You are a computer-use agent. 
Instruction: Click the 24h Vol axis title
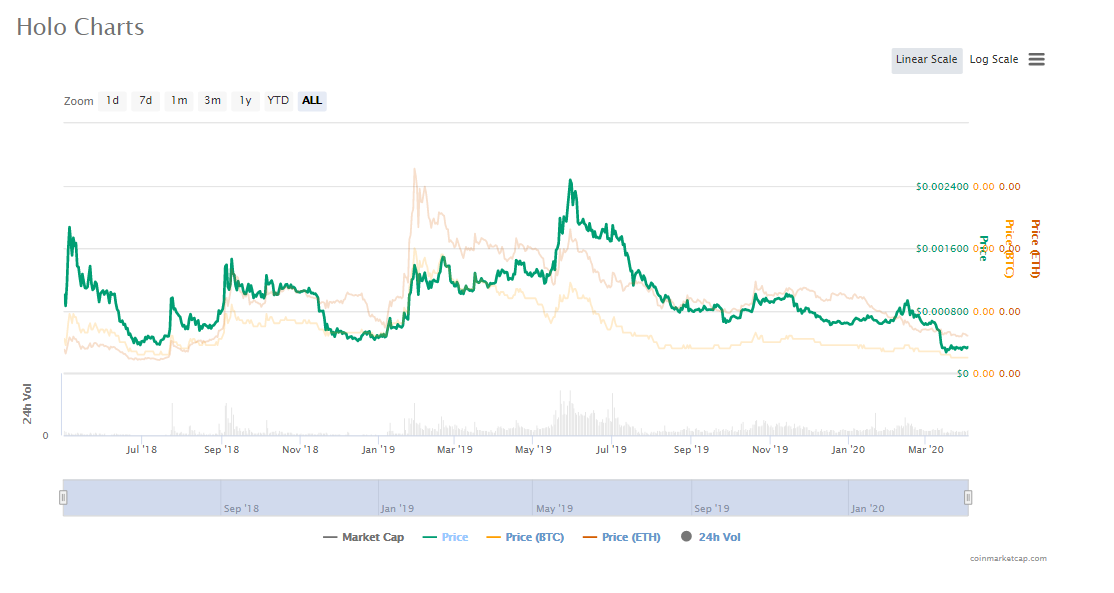click(27, 404)
